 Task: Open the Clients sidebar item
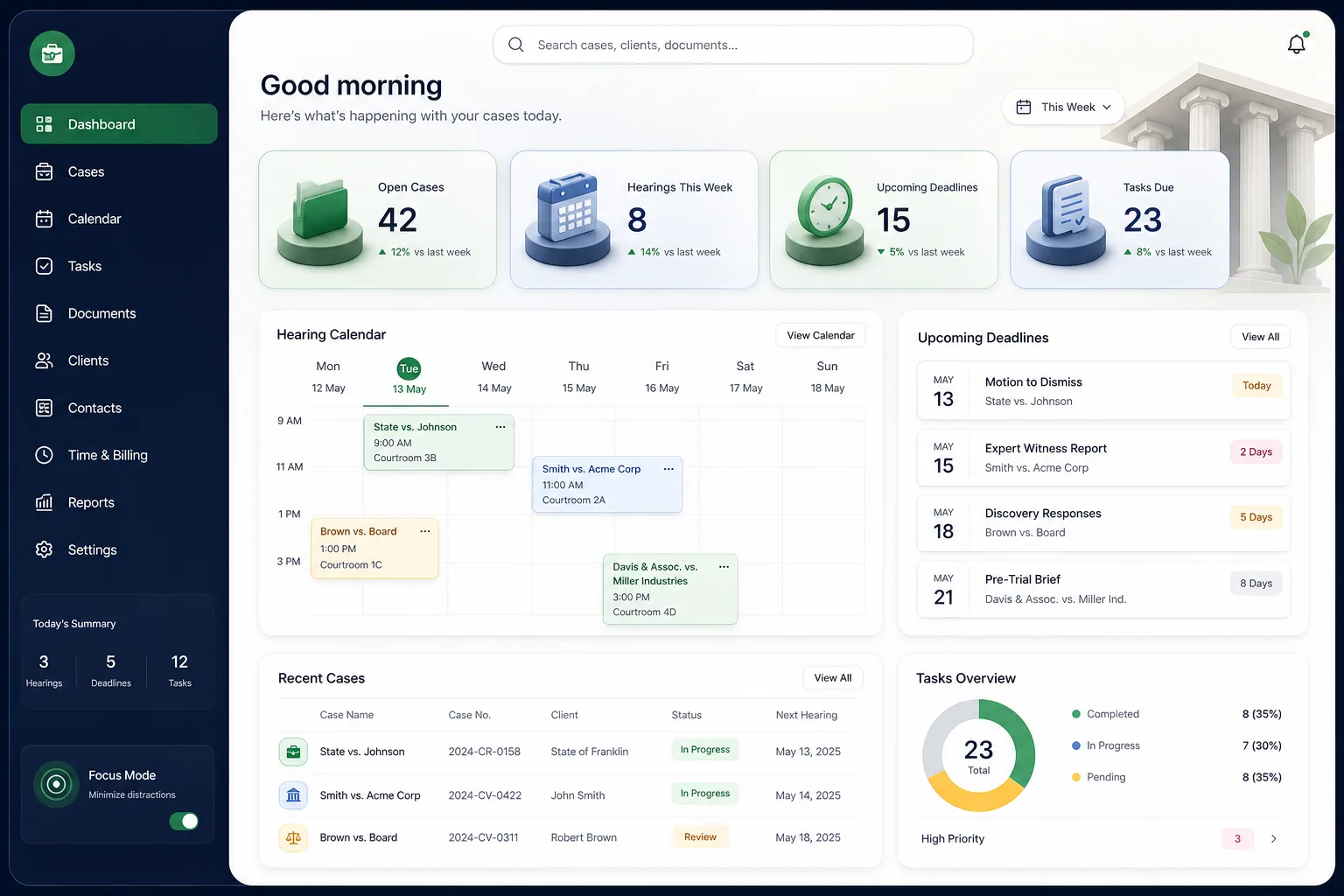pos(119,360)
